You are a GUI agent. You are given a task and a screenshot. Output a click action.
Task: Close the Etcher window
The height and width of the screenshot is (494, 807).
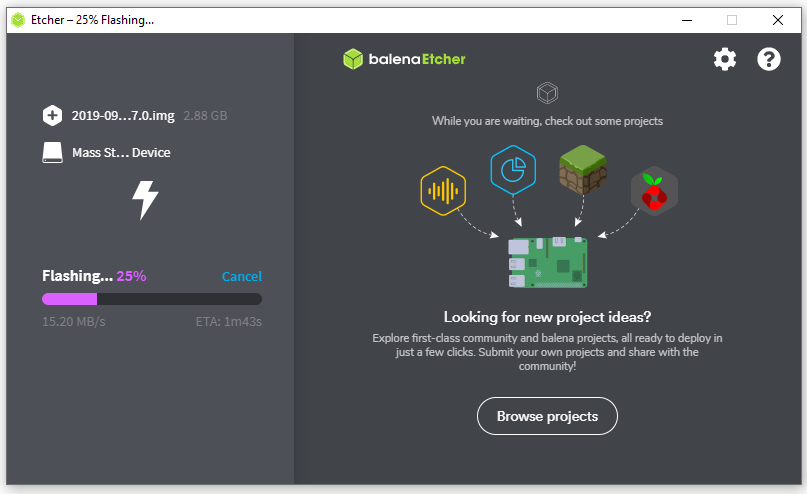(x=778, y=20)
